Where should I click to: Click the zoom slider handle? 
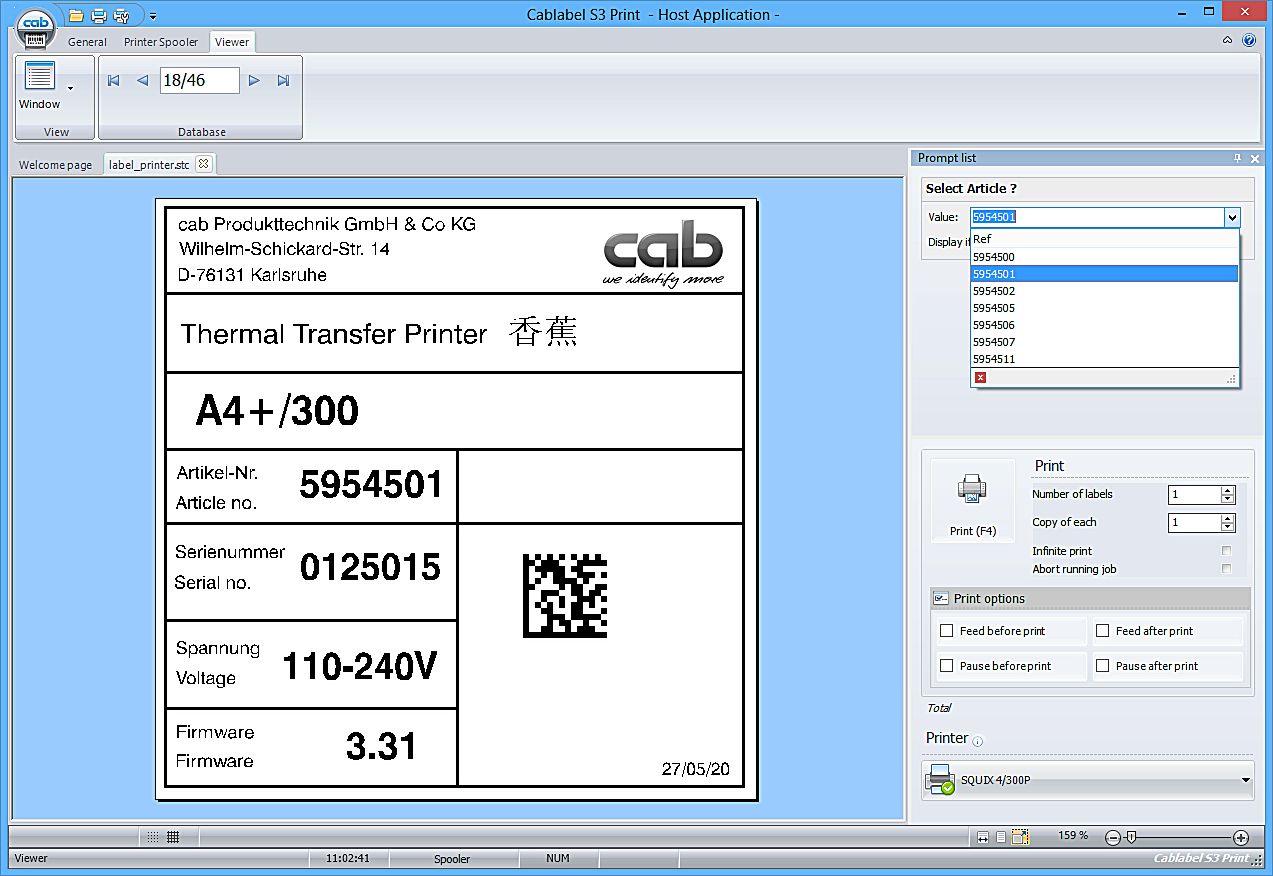point(1131,837)
